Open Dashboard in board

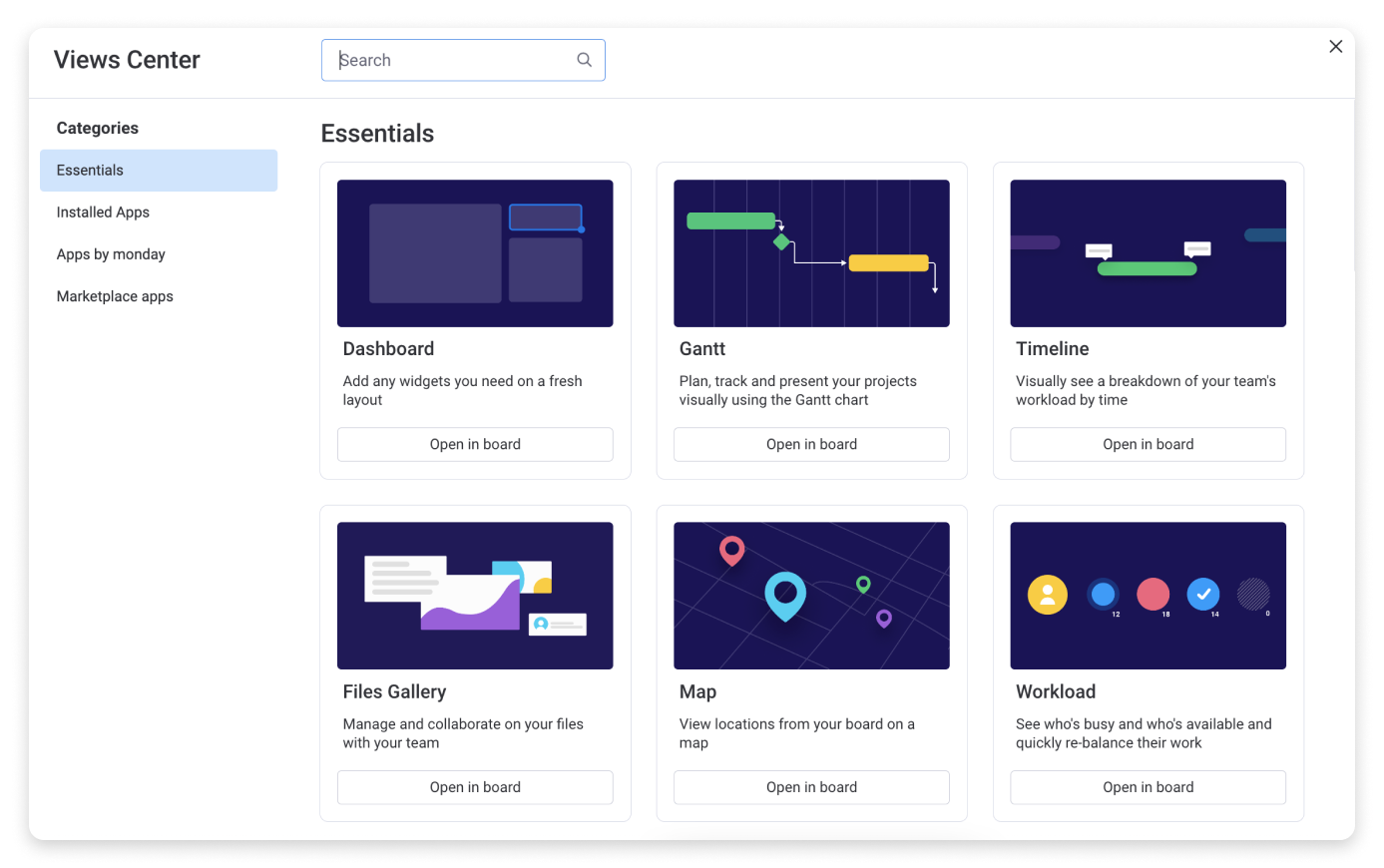pyautogui.click(x=475, y=445)
